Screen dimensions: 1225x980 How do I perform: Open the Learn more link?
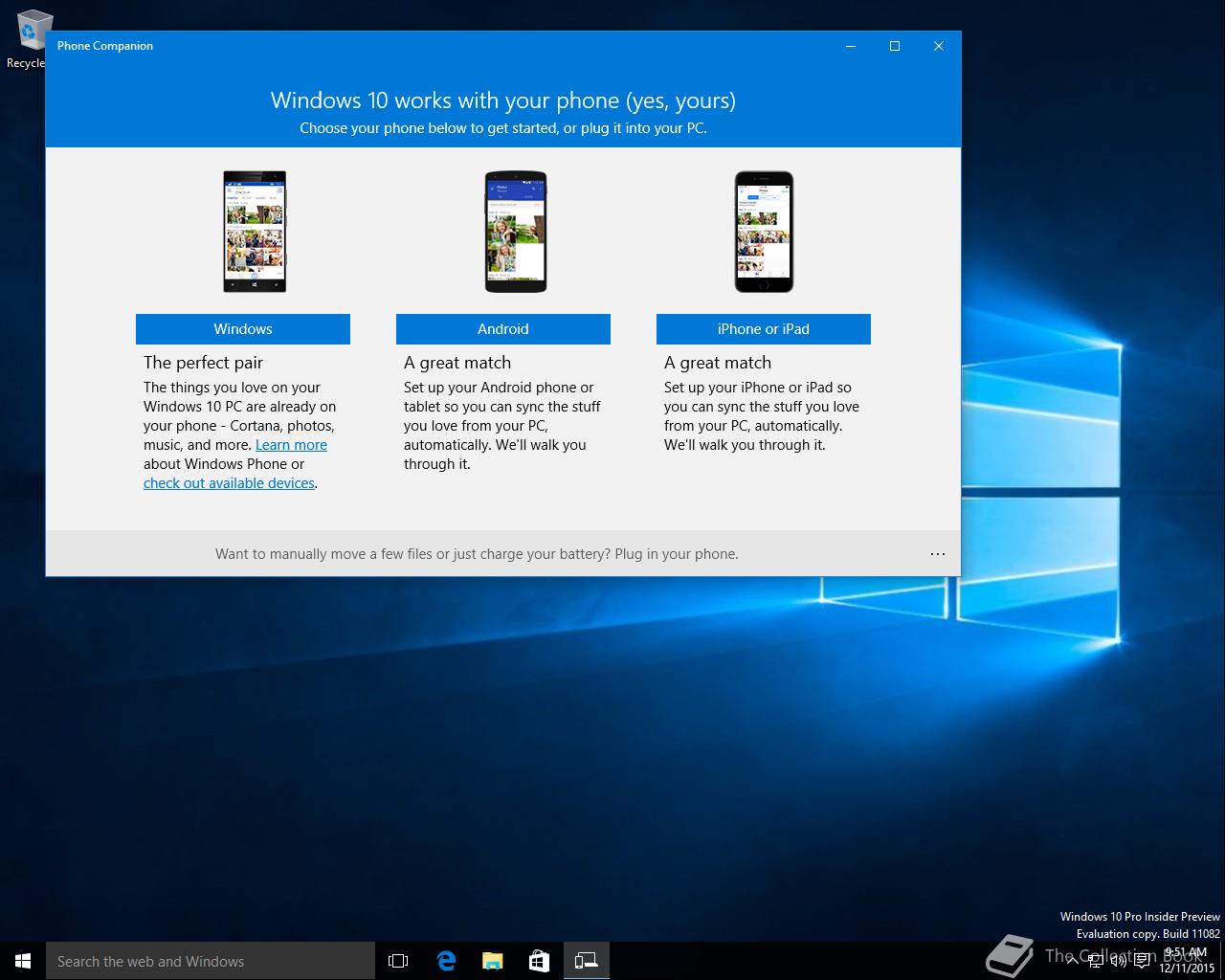[291, 445]
